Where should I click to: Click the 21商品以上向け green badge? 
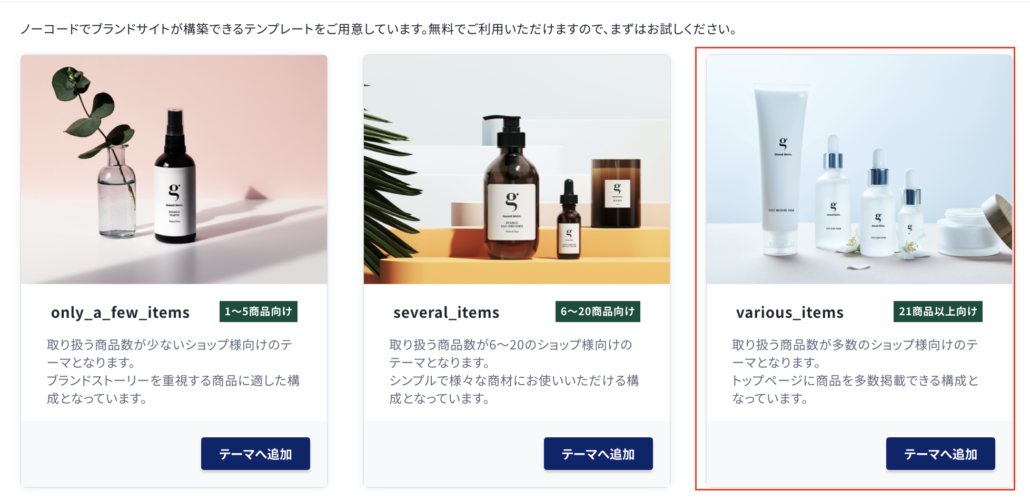click(938, 312)
